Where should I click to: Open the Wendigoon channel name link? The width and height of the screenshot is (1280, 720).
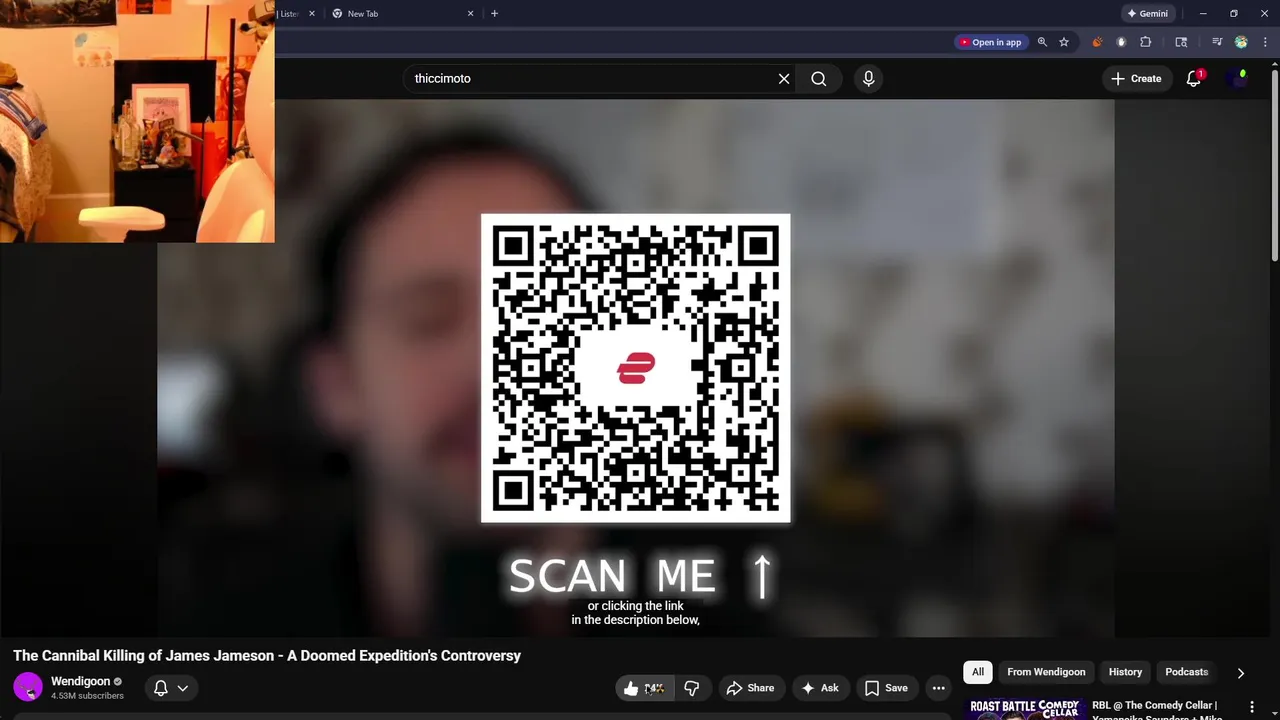click(x=81, y=681)
